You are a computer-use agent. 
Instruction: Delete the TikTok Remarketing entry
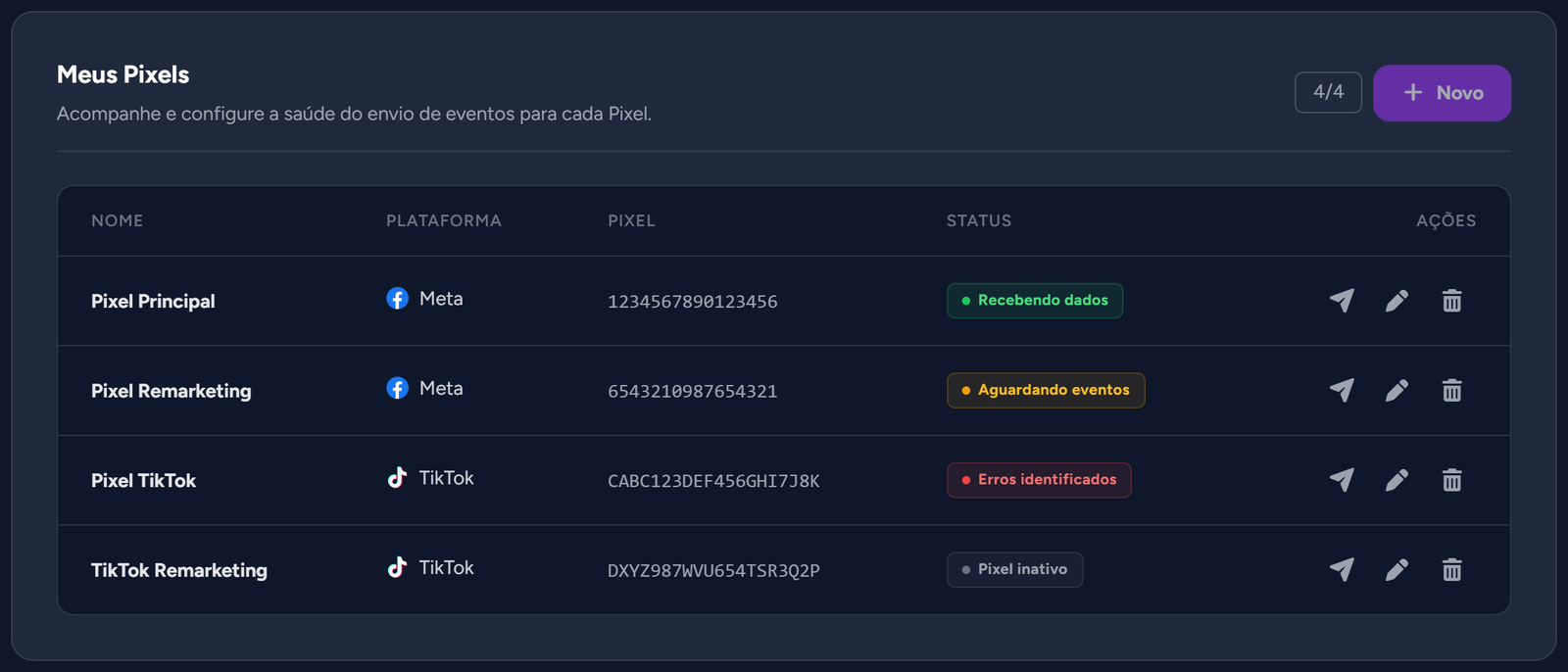[x=1452, y=569]
